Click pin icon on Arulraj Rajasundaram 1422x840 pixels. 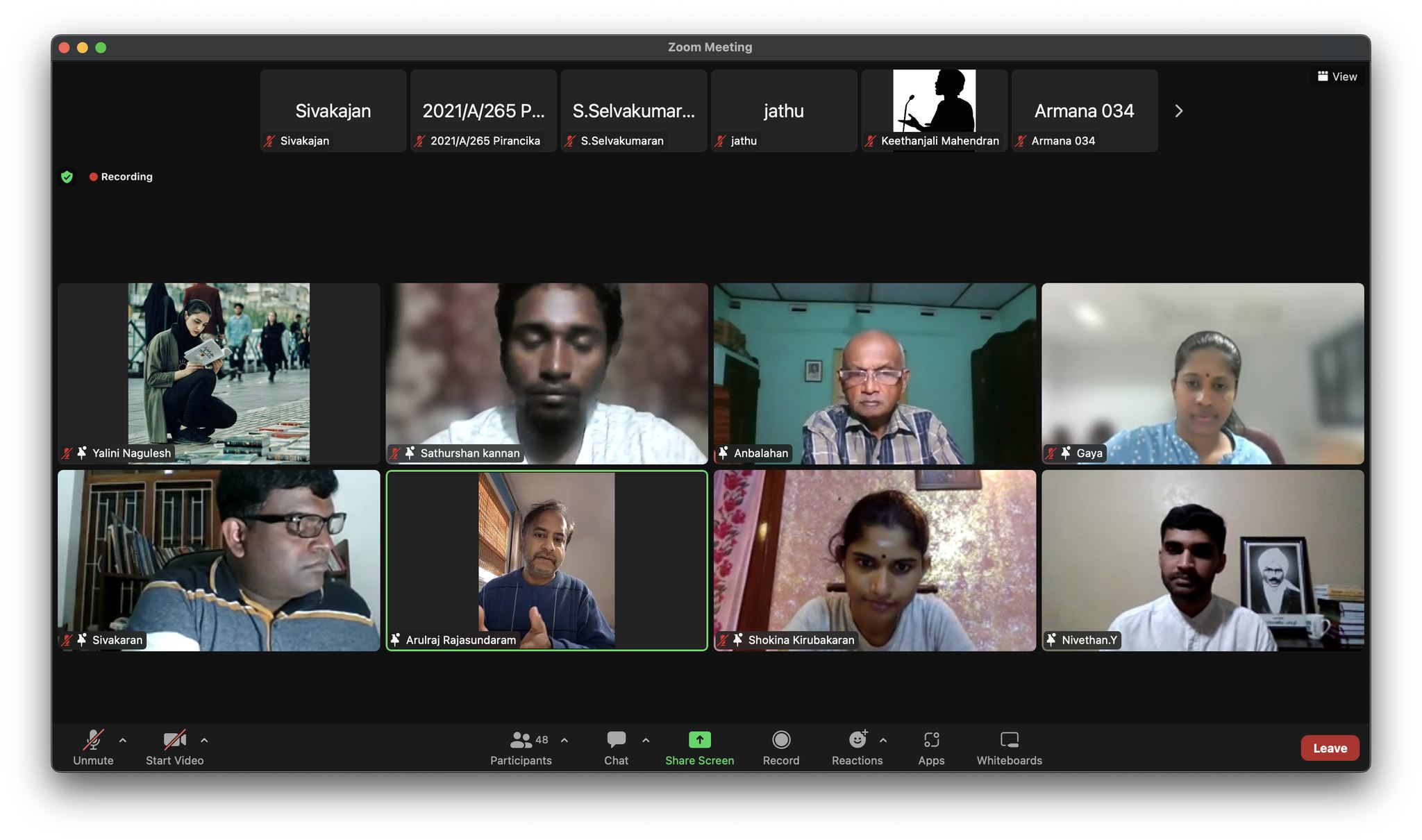coord(396,639)
